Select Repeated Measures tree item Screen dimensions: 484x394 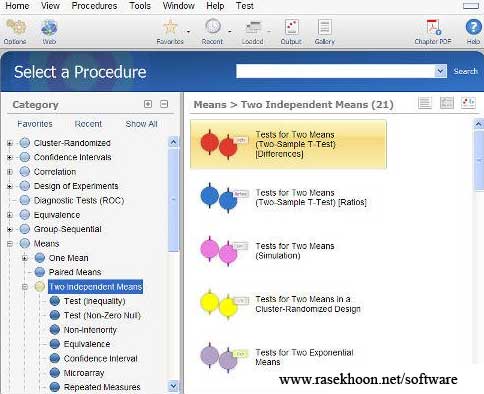[x=102, y=387]
